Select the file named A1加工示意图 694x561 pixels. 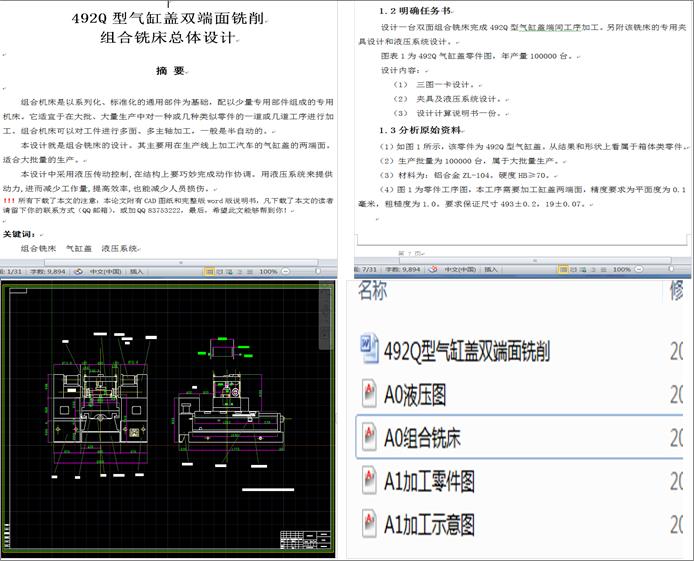[x=429, y=525]
